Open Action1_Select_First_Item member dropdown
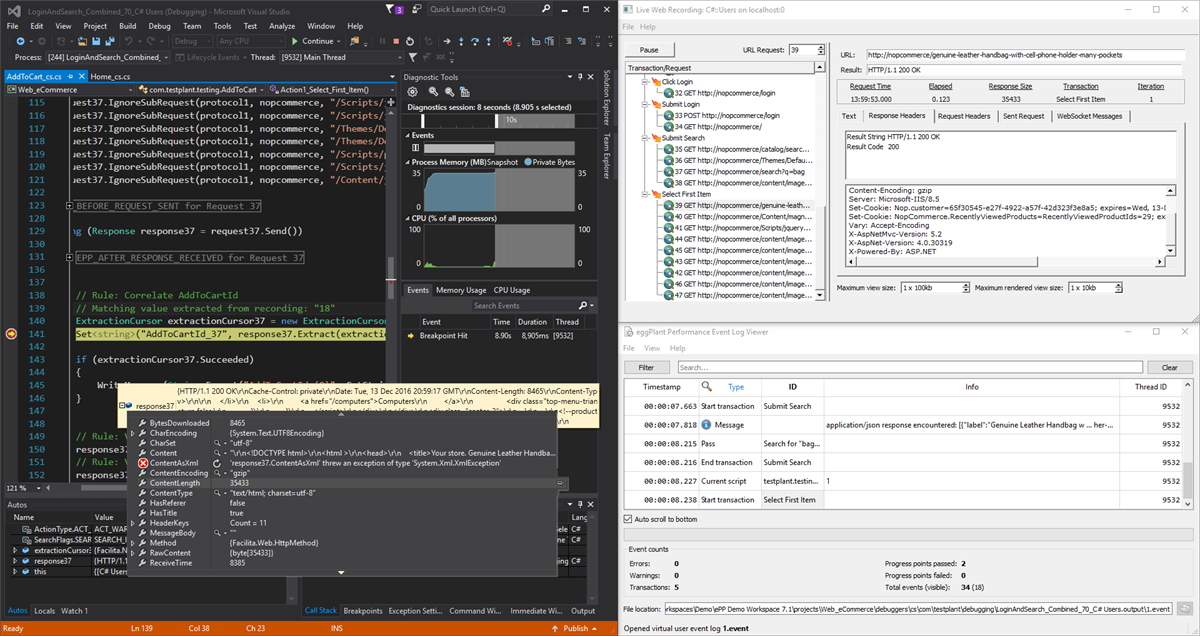The width and height of the screenshot is (1200, 636). 333,89
